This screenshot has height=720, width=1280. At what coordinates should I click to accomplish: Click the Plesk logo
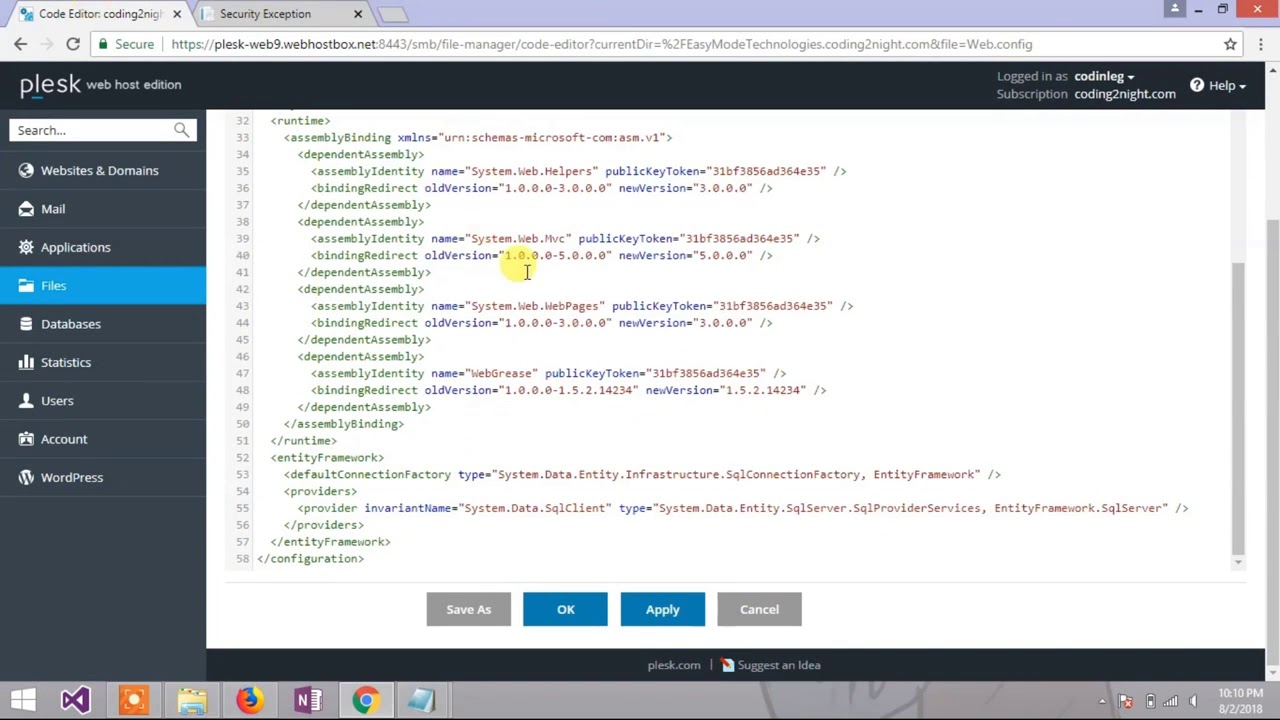50,85
